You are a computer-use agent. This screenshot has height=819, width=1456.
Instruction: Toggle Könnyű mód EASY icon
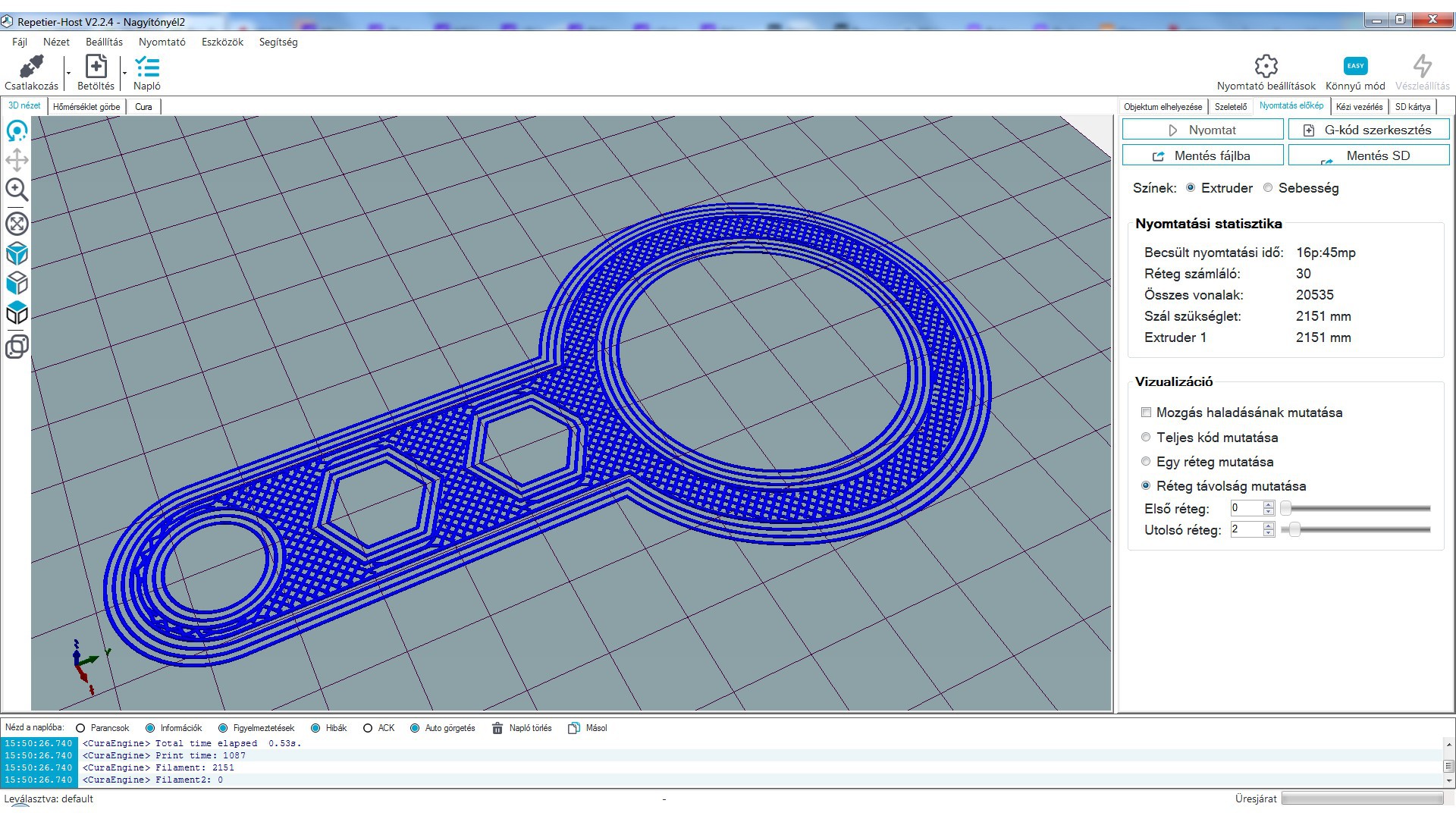(1355, 66)
